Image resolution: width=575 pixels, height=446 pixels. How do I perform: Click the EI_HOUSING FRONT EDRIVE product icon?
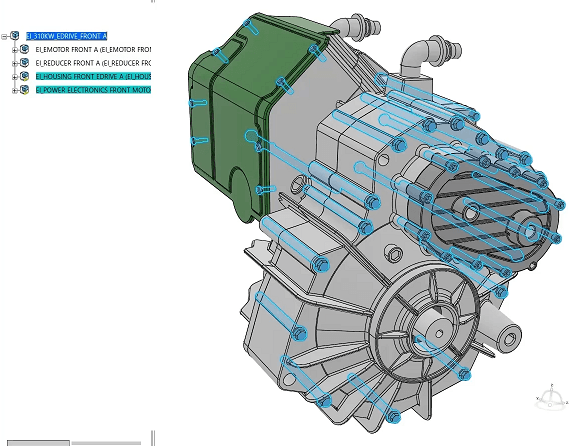[25, 76]
